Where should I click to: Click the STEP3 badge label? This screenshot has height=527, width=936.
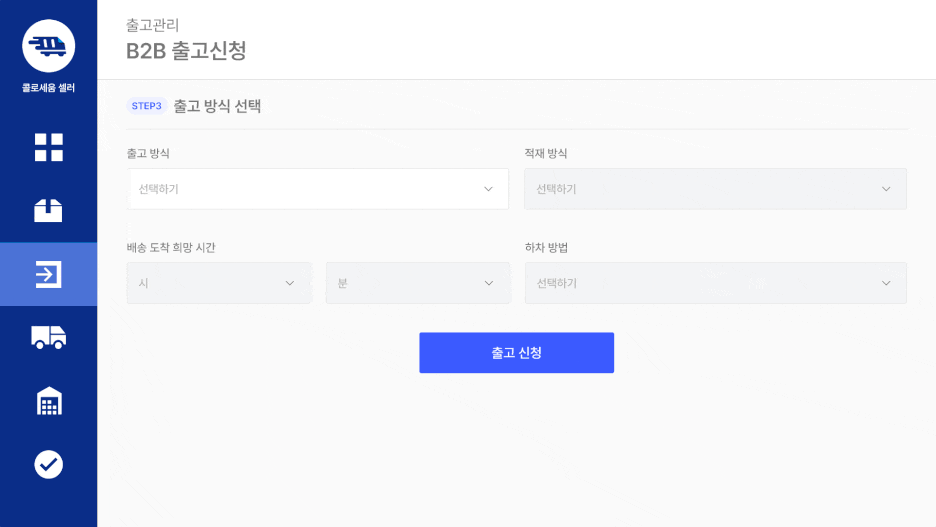point(147,106)
